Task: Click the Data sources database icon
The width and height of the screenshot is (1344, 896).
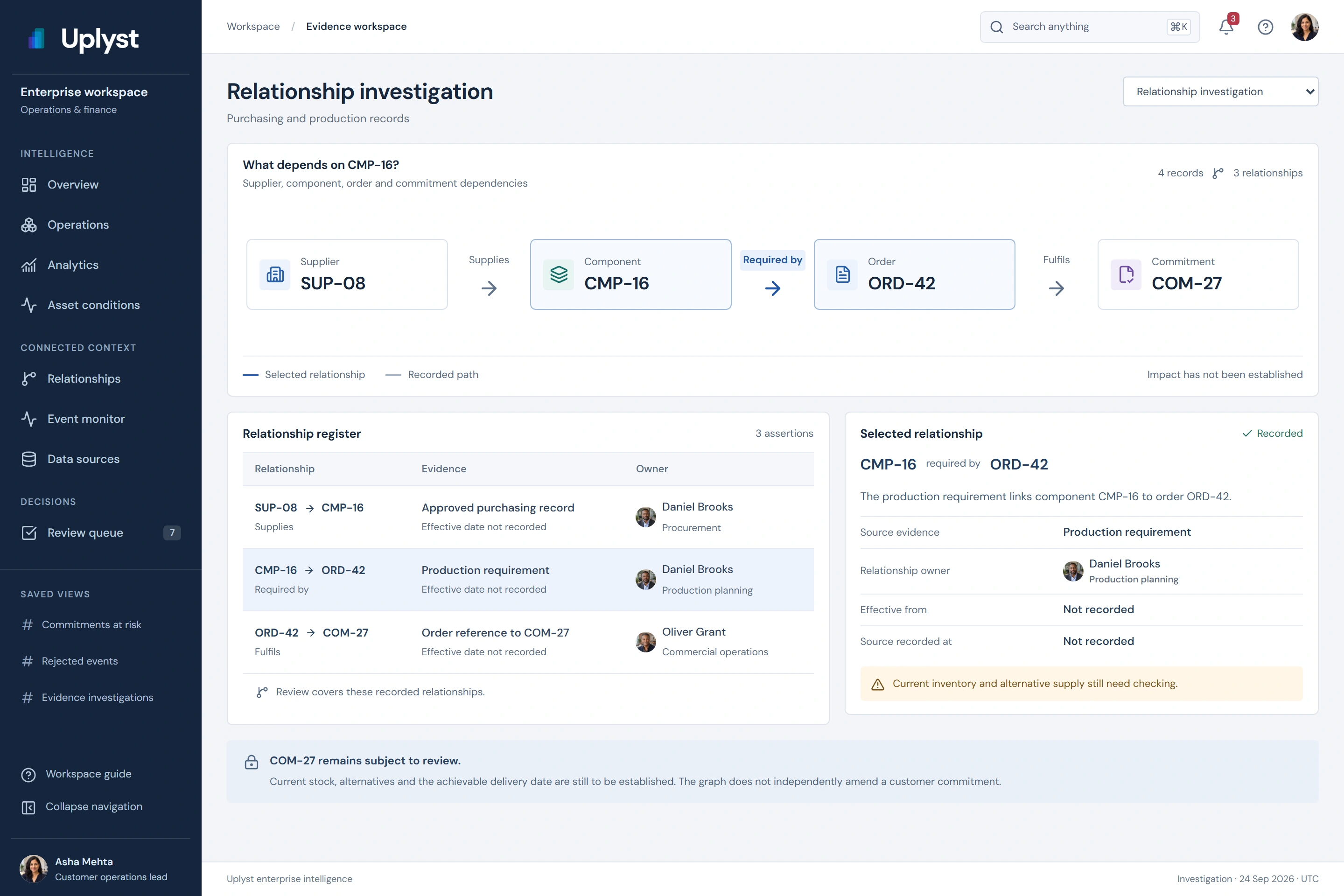Action: point(28,459)
